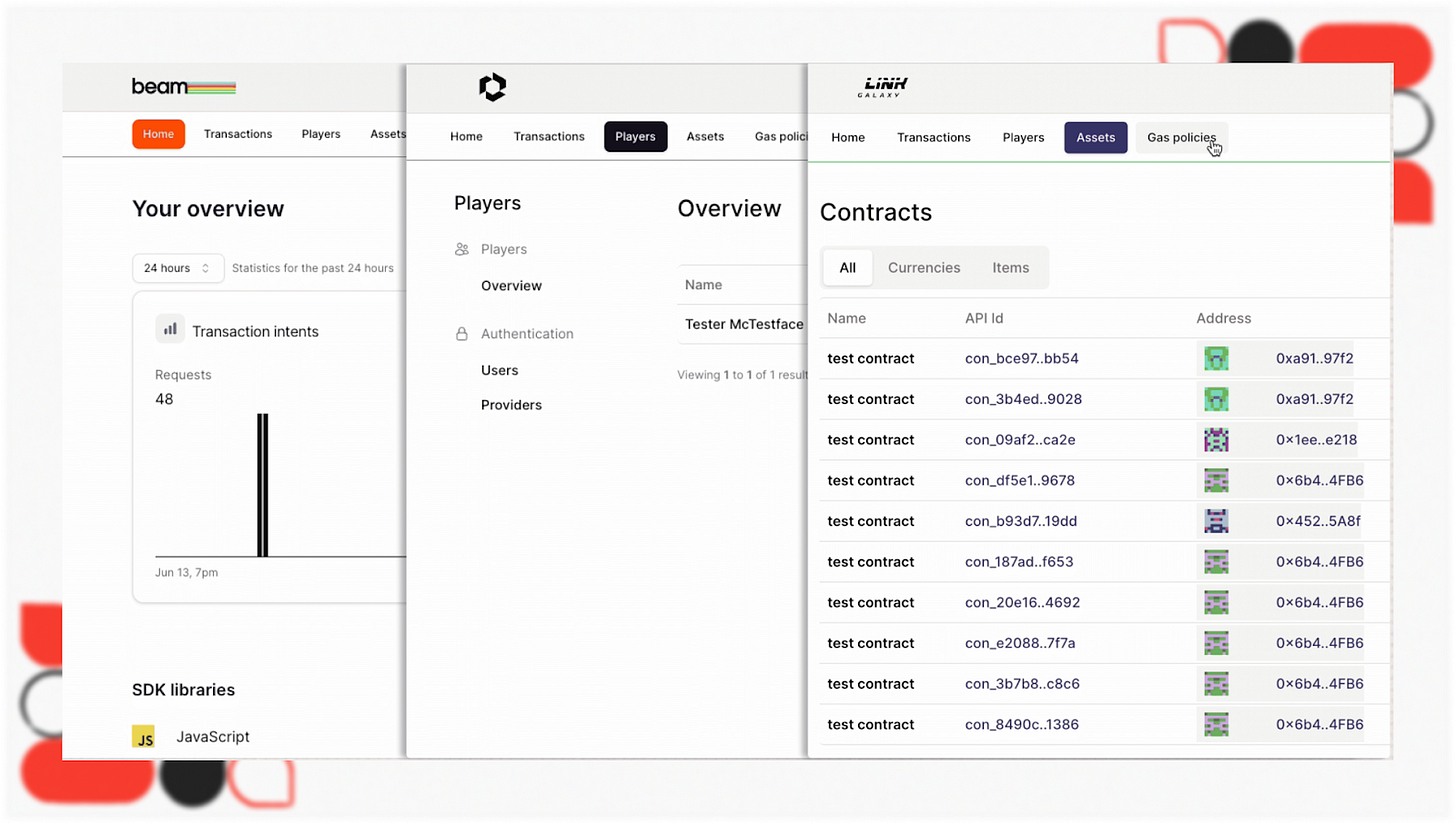Click the identicon in the con_3b7b8..c8c6 row

point(1216,684)
